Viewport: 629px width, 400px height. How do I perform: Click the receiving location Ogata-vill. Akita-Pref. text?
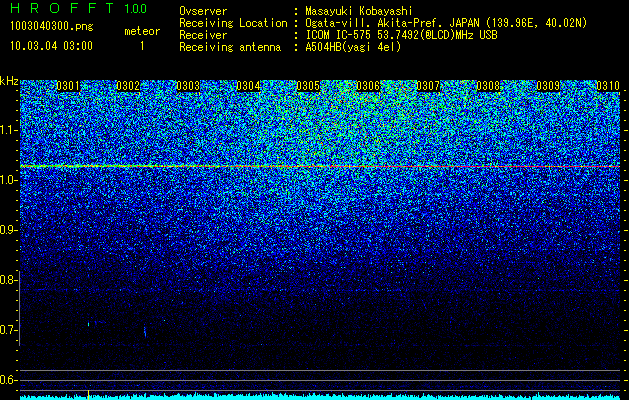click(x=391, y=23)
